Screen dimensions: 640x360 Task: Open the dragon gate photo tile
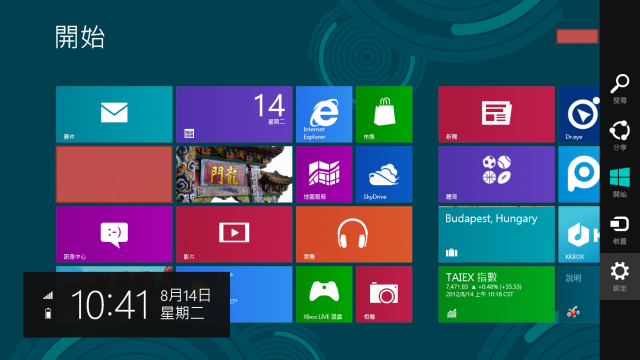pyautogui.click(x=234, y=174)
